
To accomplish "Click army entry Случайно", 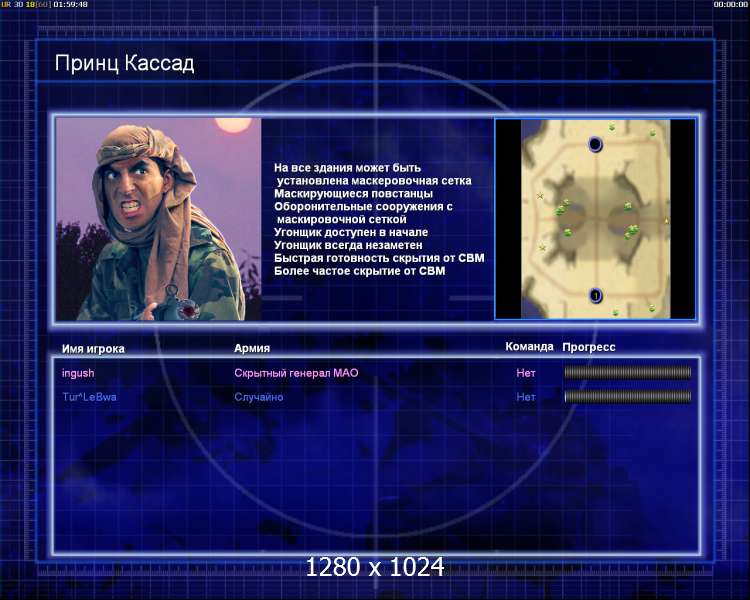I will (x=259, y=397).
